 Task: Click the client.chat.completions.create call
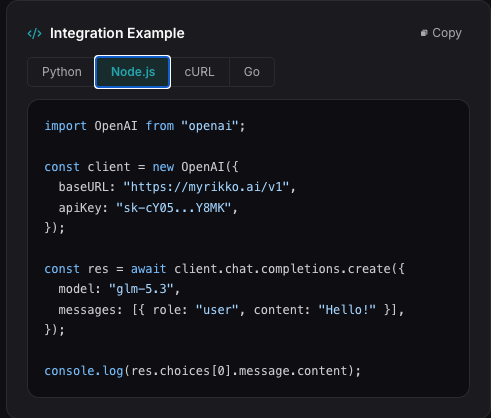pos(289,269)
